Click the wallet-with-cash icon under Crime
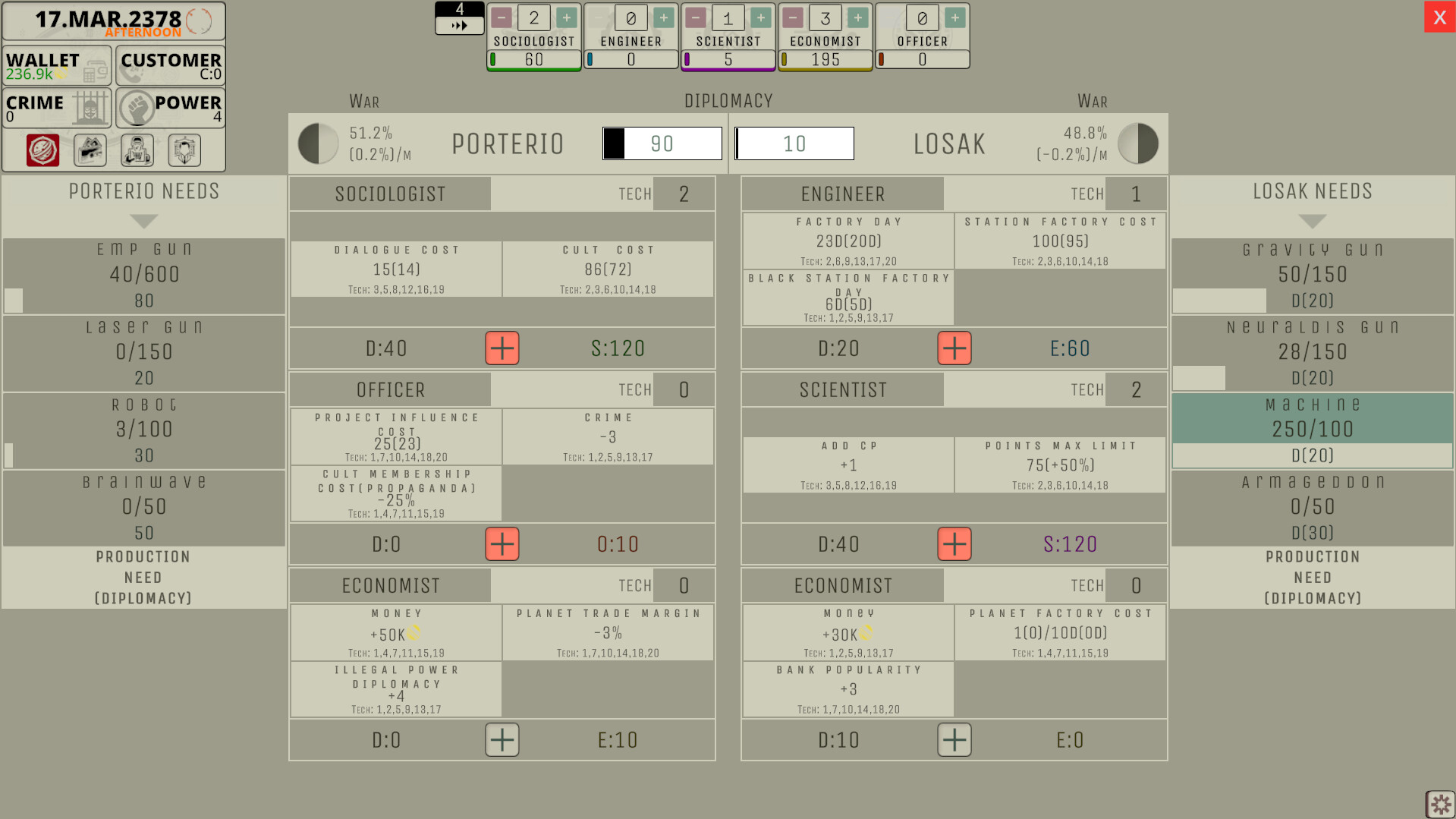Screen dimensions: 1456x819 click(90, 150)
